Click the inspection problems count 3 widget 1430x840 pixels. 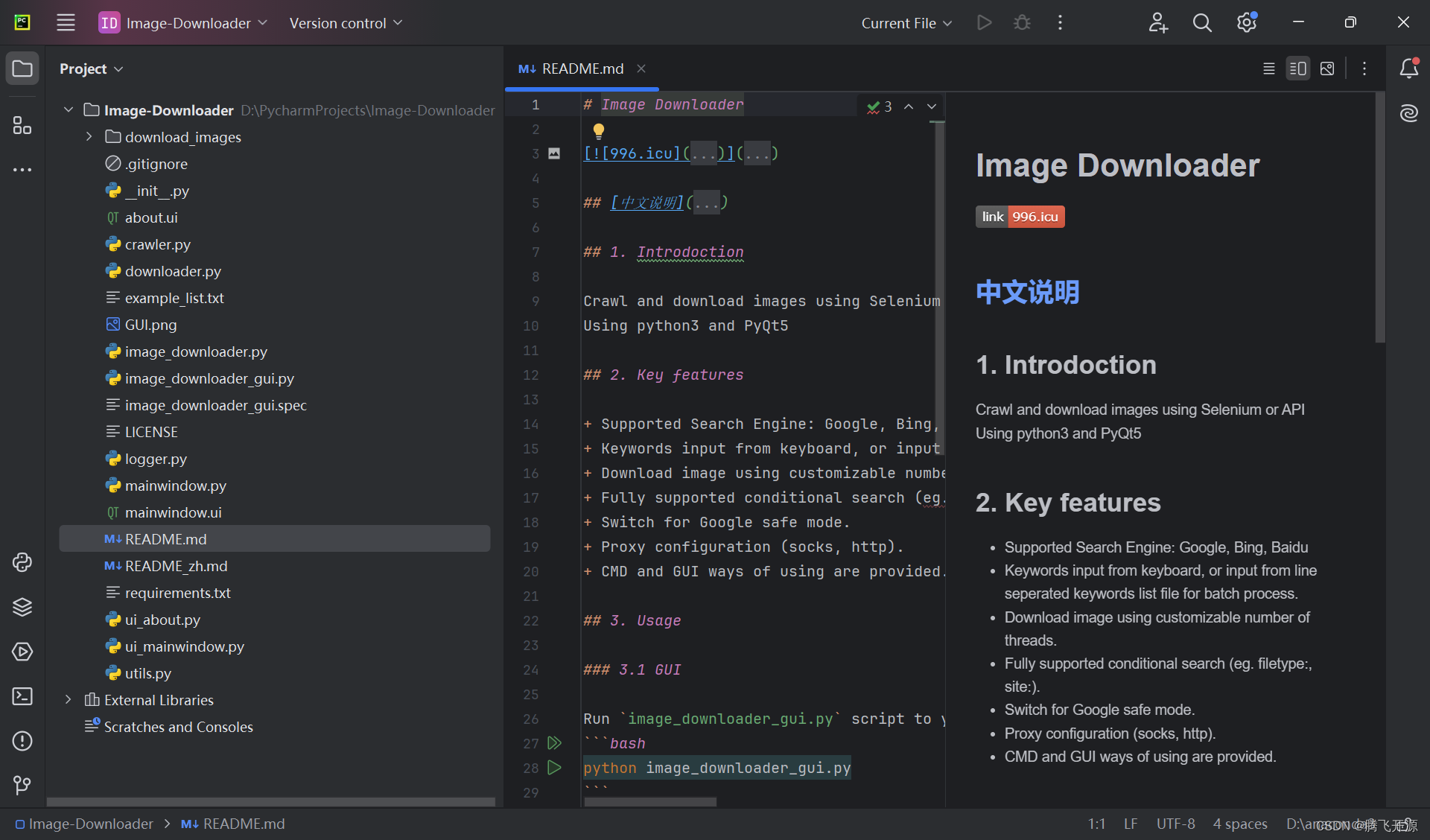click(880, 106)
